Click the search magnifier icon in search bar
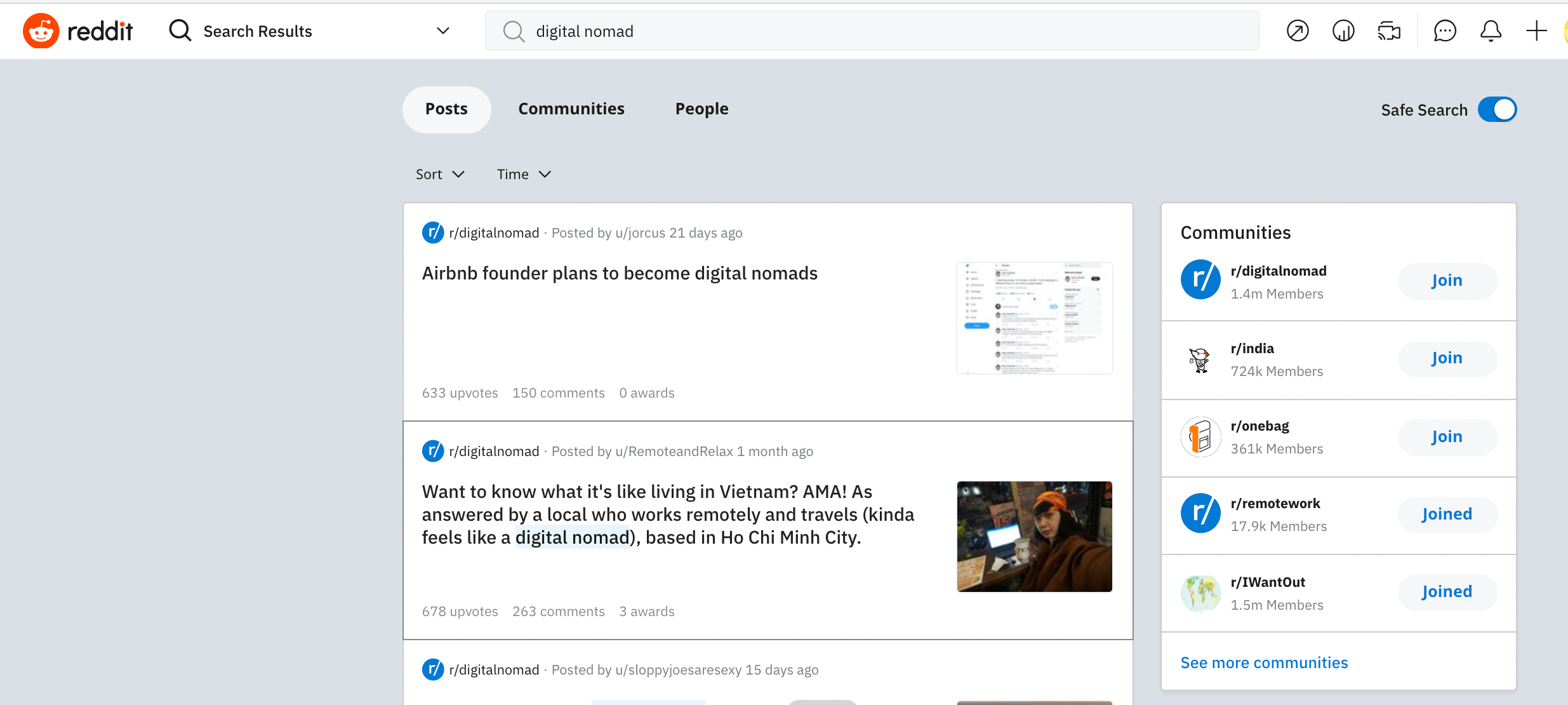The width and height of the screenshot is (1568, 705). (513, 30)
